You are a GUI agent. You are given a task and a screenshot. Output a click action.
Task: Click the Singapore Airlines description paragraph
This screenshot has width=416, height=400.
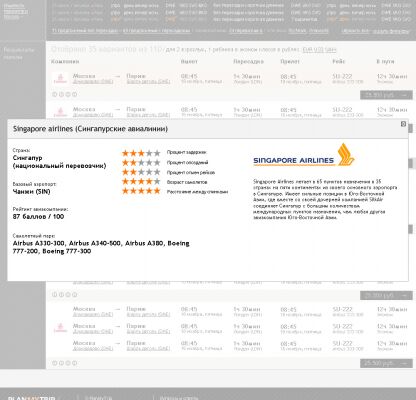click(x=325, y=199)
